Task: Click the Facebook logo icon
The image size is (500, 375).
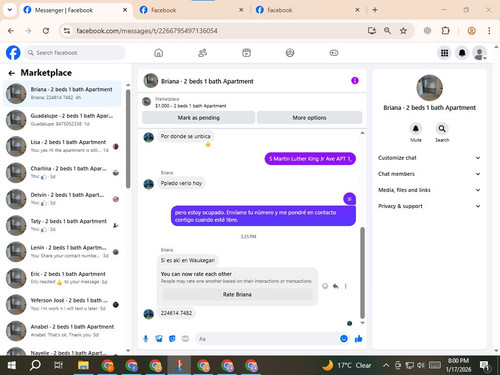Action: [13, 53]
